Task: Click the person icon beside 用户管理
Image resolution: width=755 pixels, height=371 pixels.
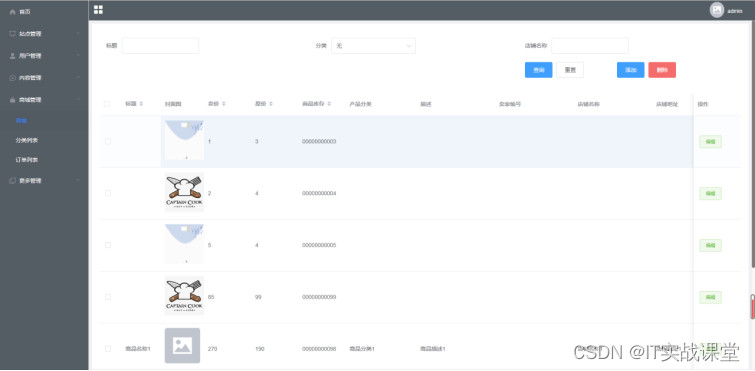Action: [13, 56]
